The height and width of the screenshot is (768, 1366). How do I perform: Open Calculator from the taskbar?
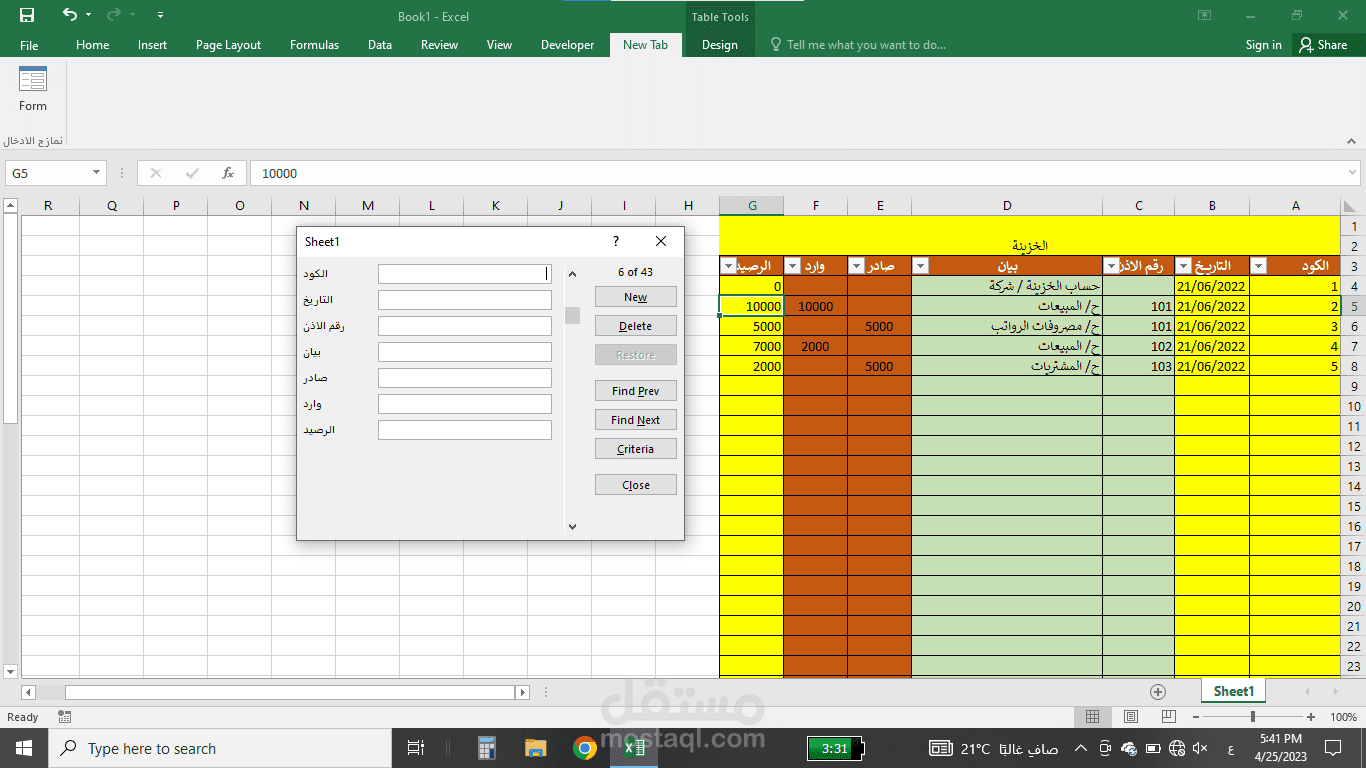487,748
